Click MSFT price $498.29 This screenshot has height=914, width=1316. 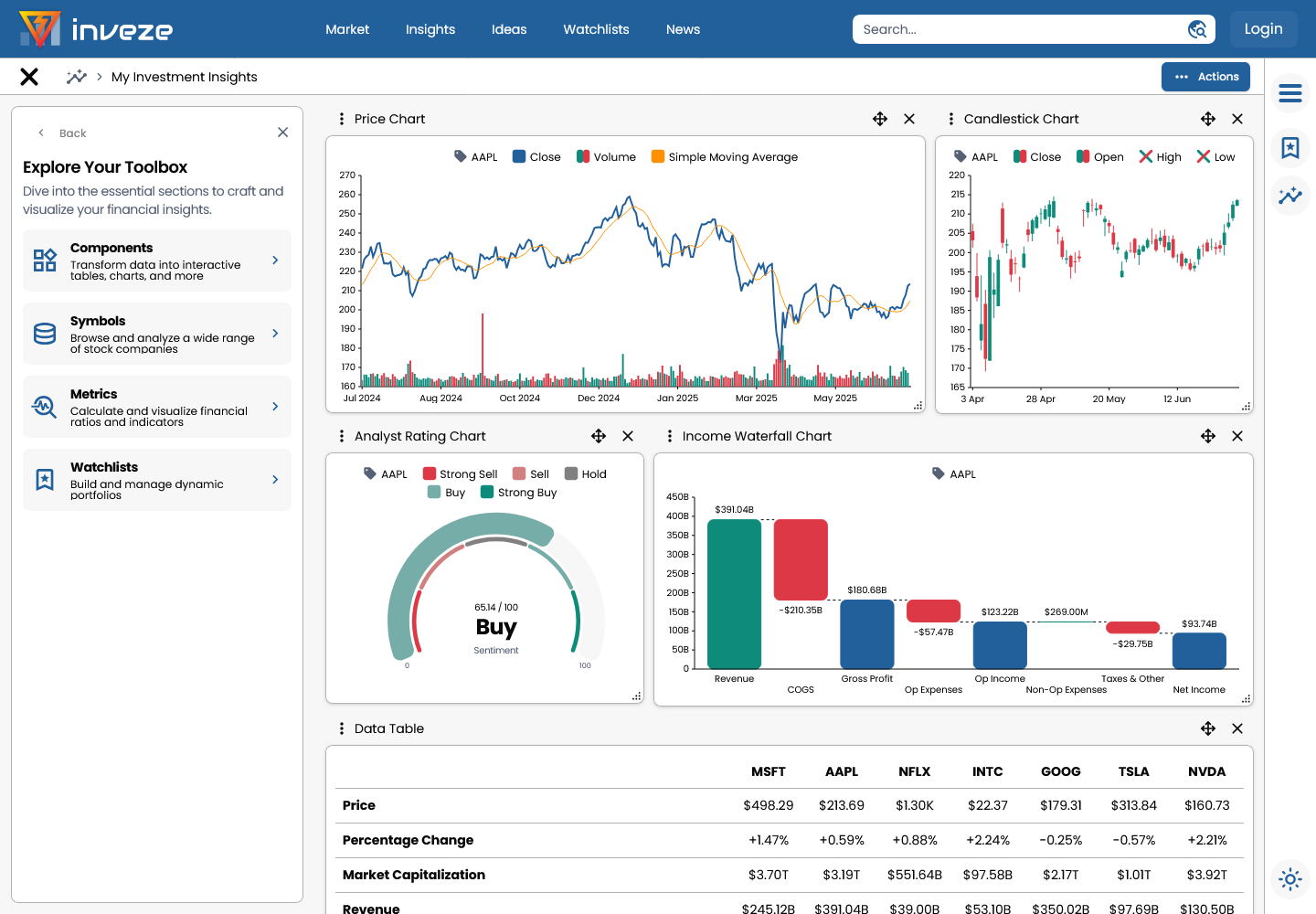click(x=769, y=805)
